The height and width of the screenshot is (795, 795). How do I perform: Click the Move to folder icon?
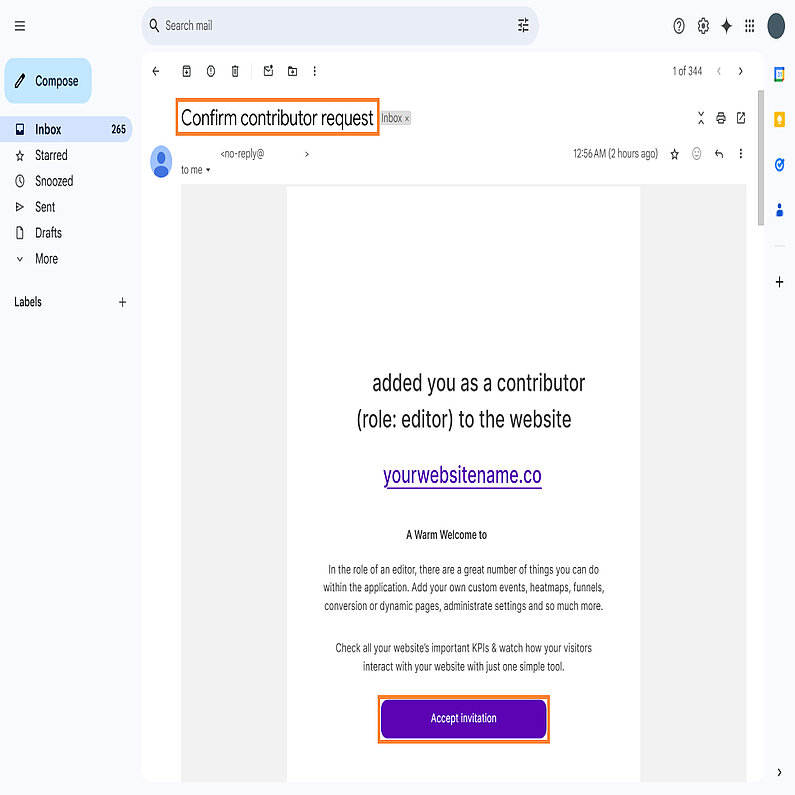pos(292,71)
